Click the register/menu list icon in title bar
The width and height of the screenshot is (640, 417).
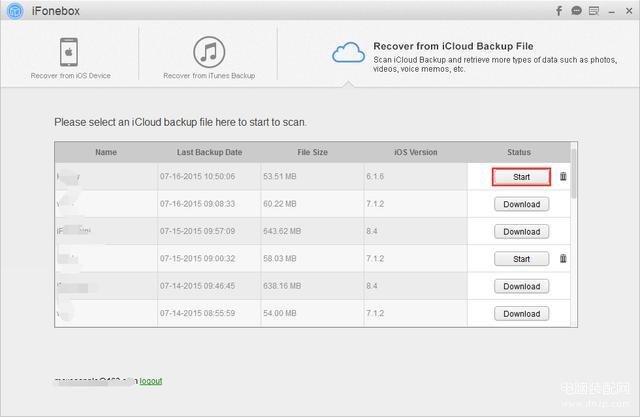click(x=594, y=11)
